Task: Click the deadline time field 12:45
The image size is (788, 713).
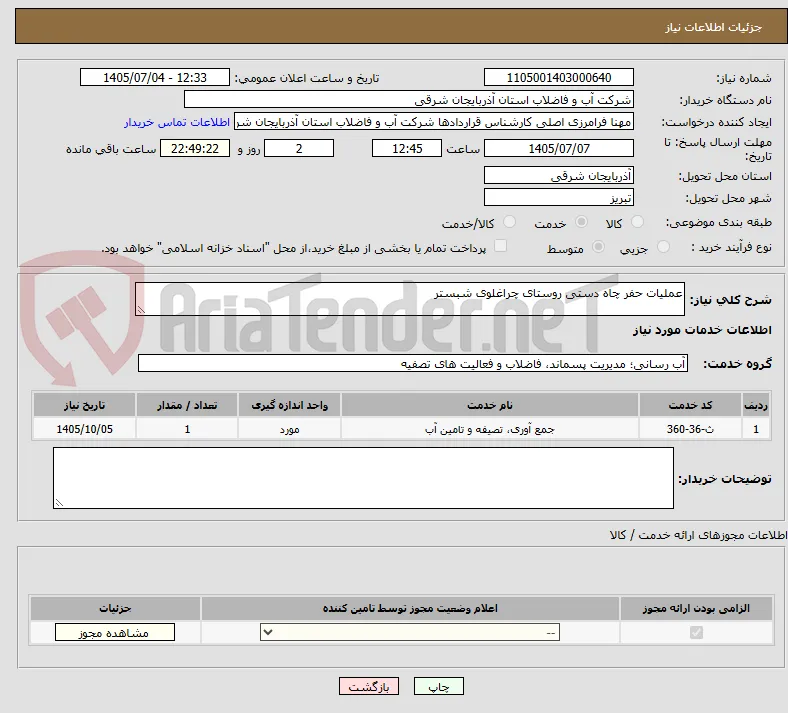Action: point(407,148)
